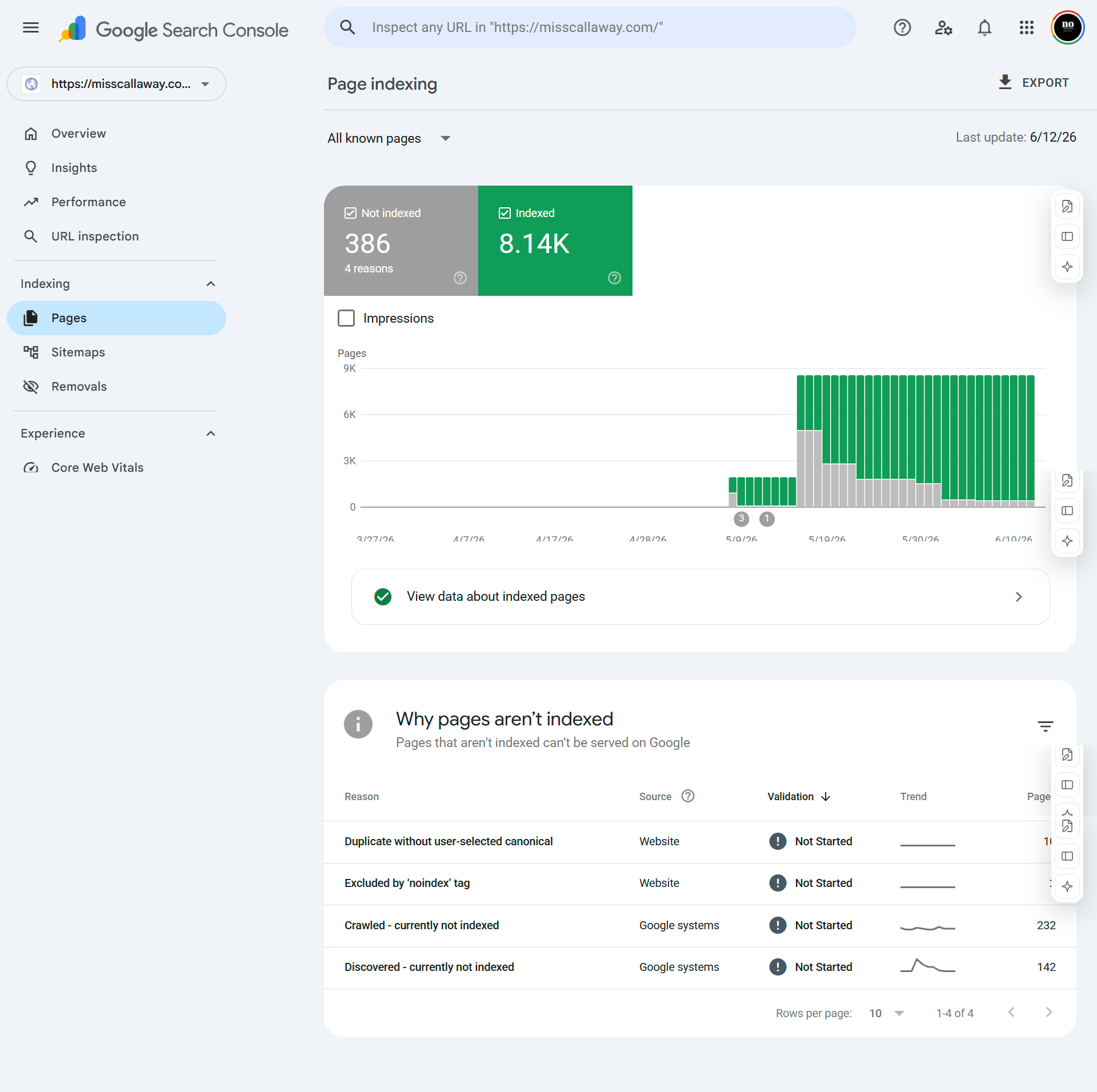Click Not Started status in Crawled row

click(811, 926)
